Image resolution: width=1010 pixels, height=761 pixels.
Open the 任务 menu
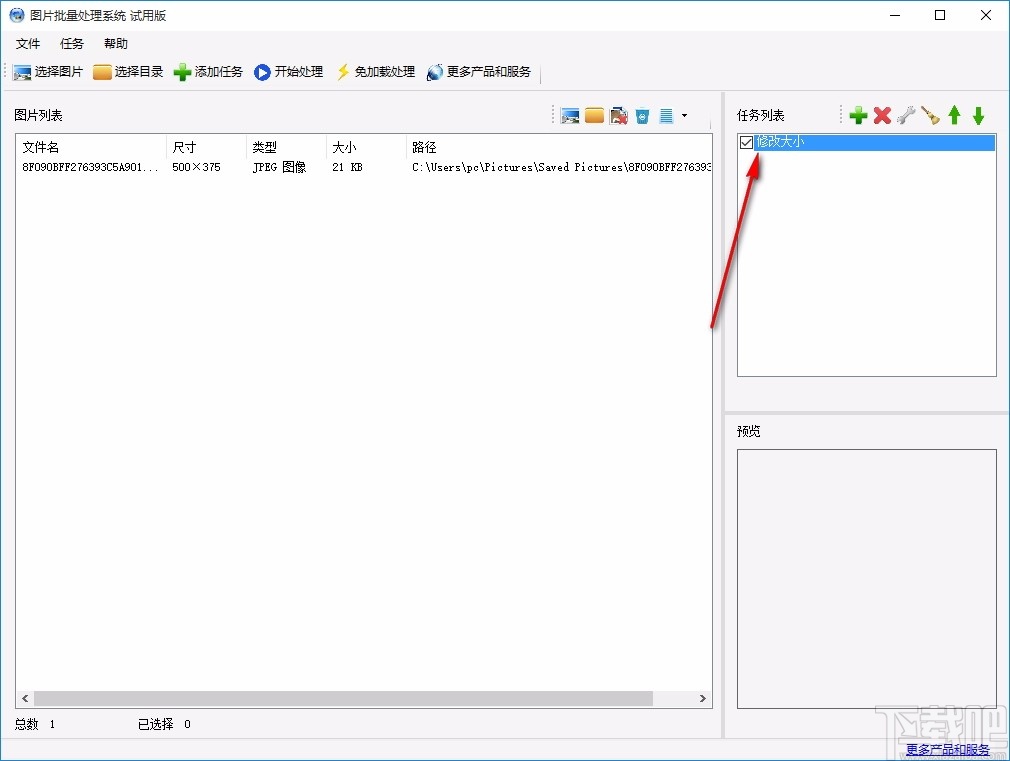[x=70, y=43]
